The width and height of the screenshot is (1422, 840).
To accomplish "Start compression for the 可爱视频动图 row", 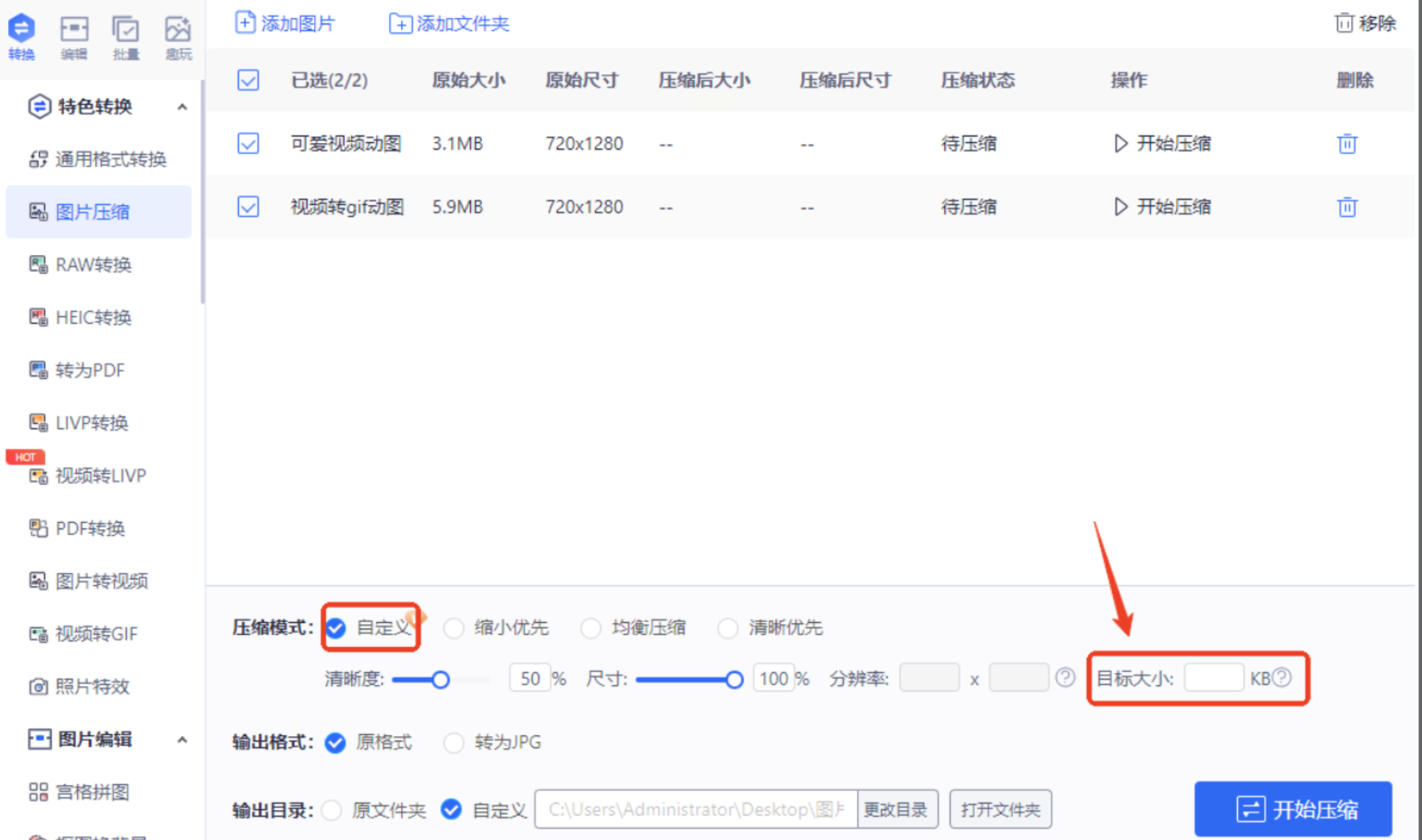I will click(1163, 144).
